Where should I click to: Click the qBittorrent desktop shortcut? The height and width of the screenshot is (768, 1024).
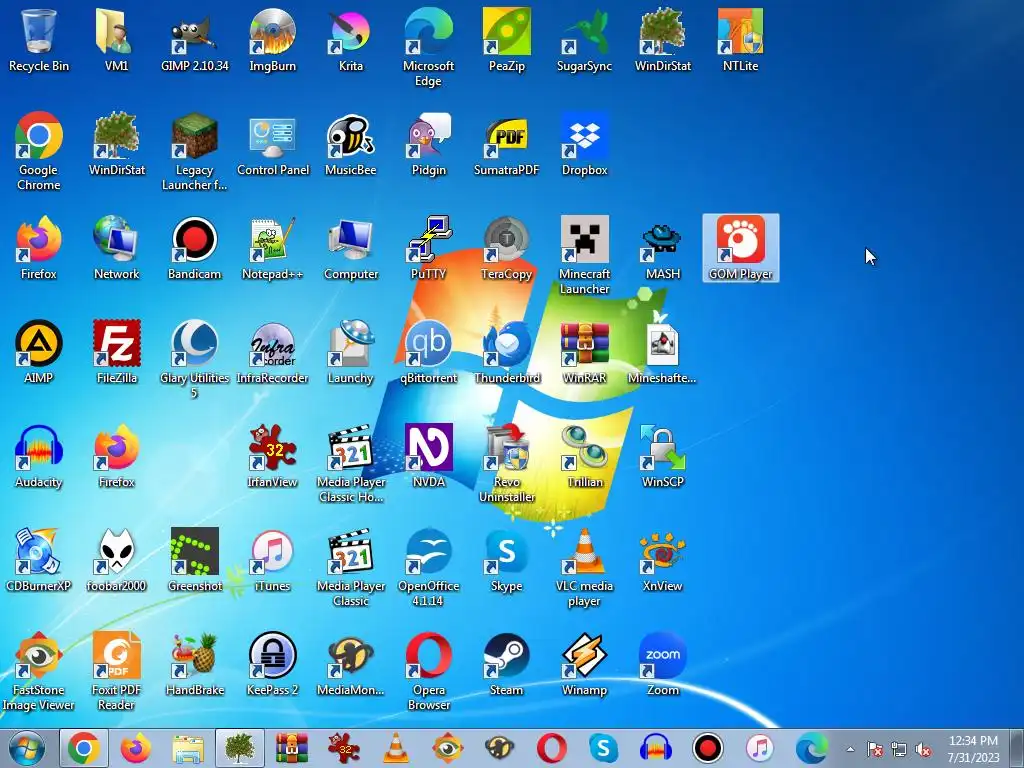click(x=428, y=353)
